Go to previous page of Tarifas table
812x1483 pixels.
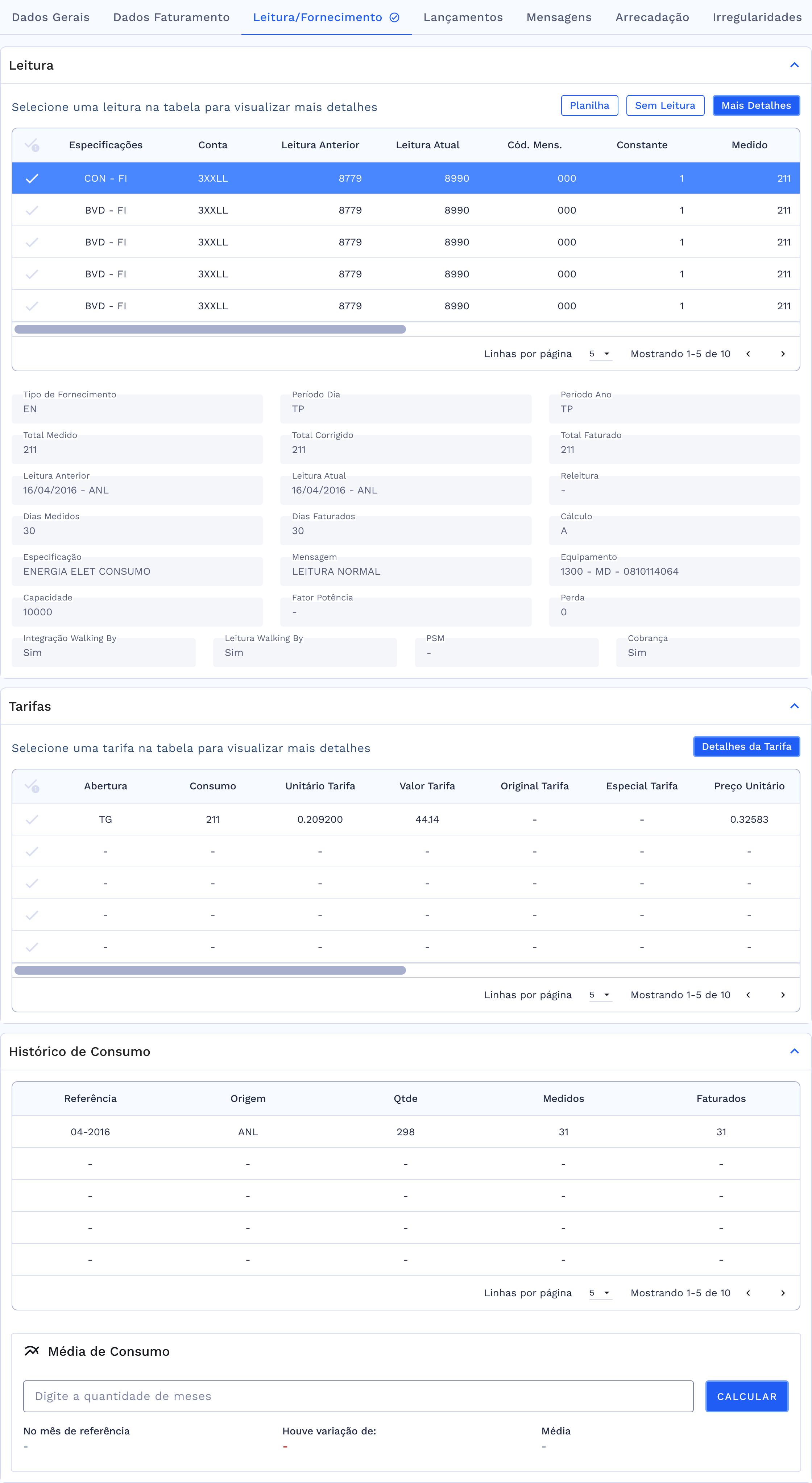748,995
